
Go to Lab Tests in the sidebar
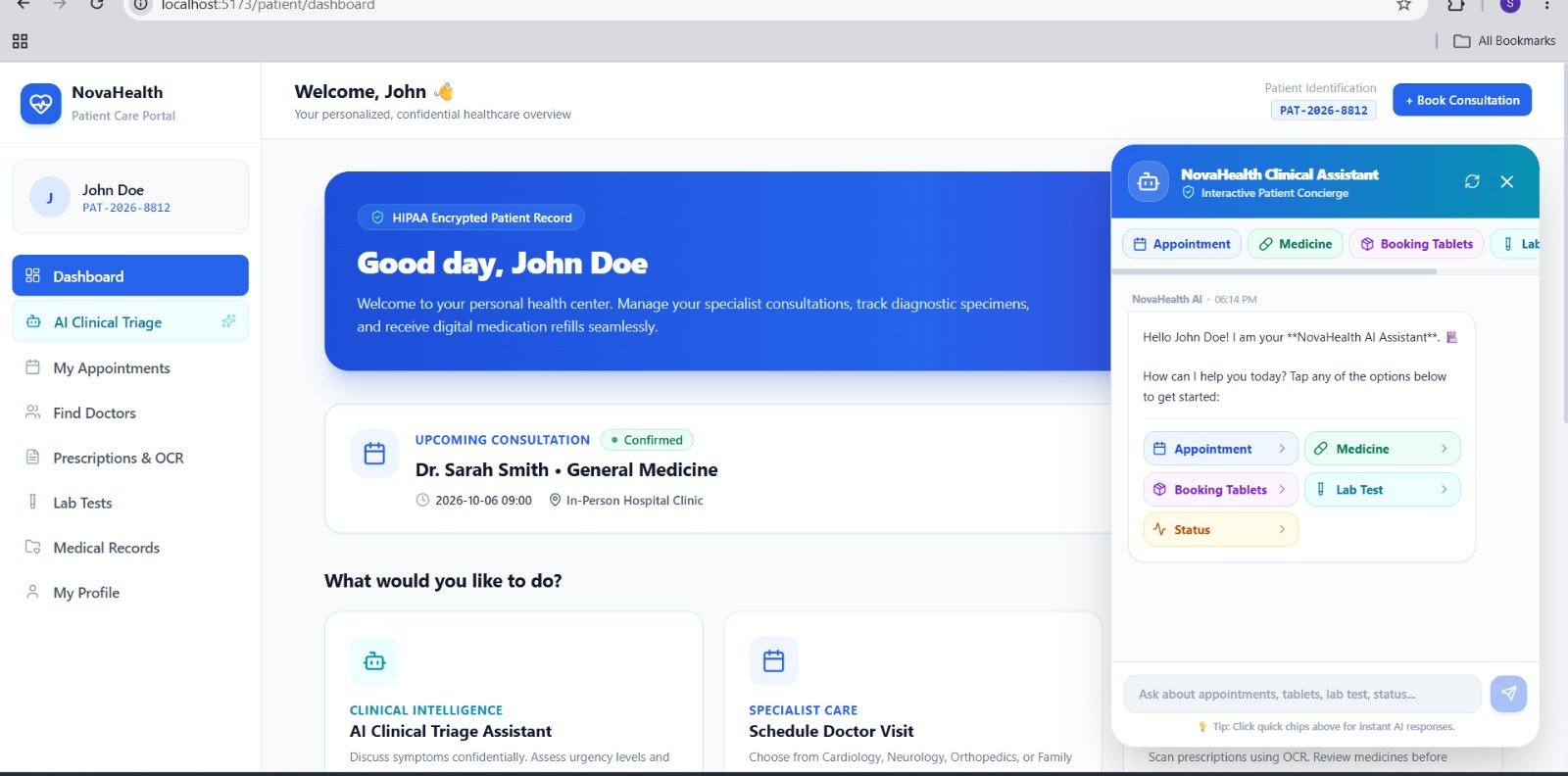130,503
